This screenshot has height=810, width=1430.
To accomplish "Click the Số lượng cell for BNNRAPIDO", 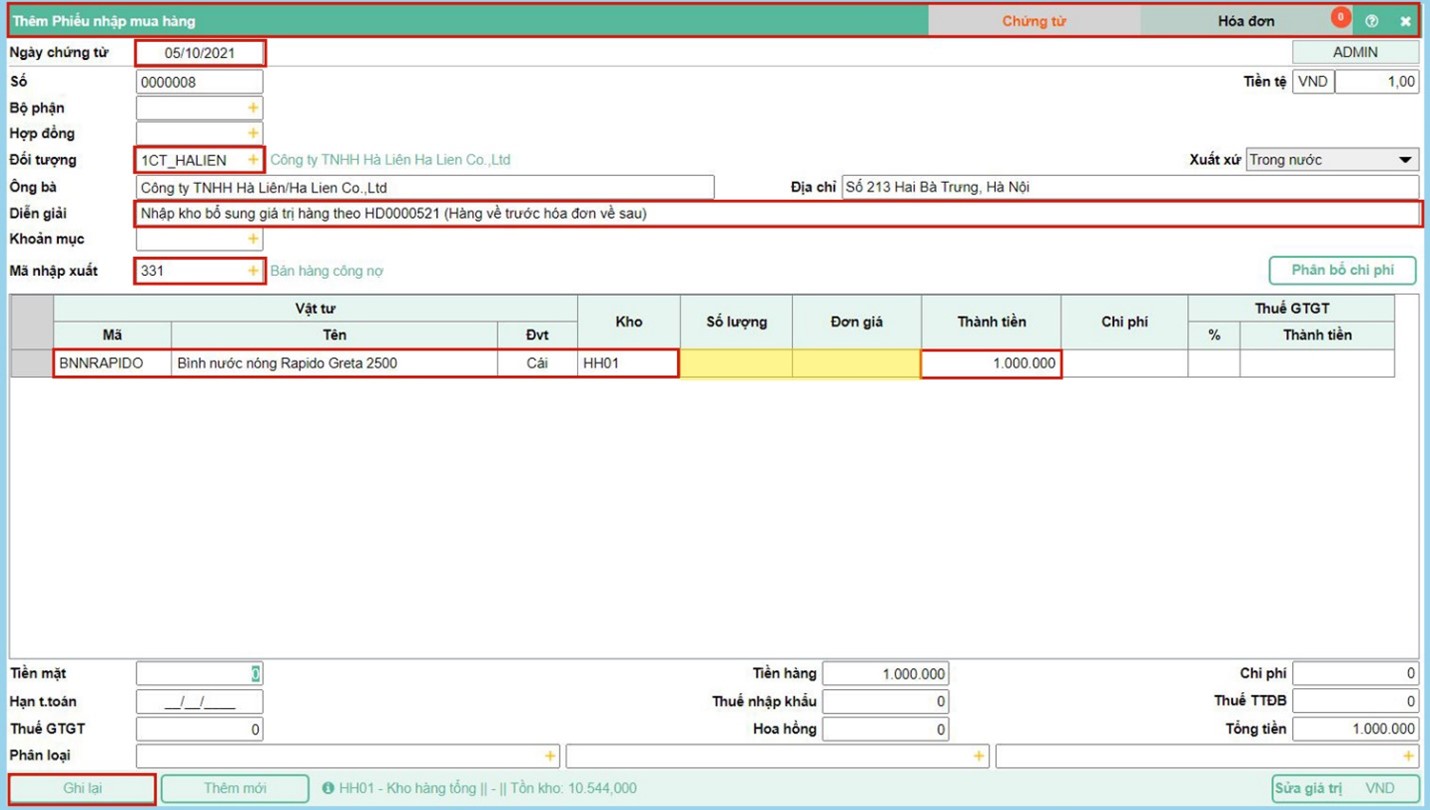I will tap(736, 364).
